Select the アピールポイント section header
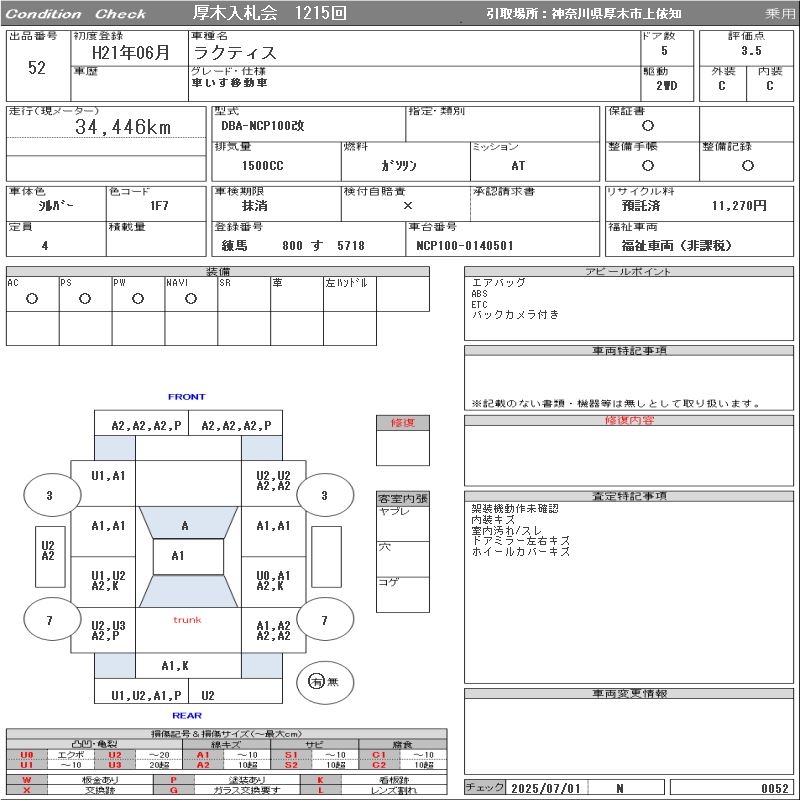The width and height of the screenshot is (800, 800). pyautogui.click(x=629, y=272)
